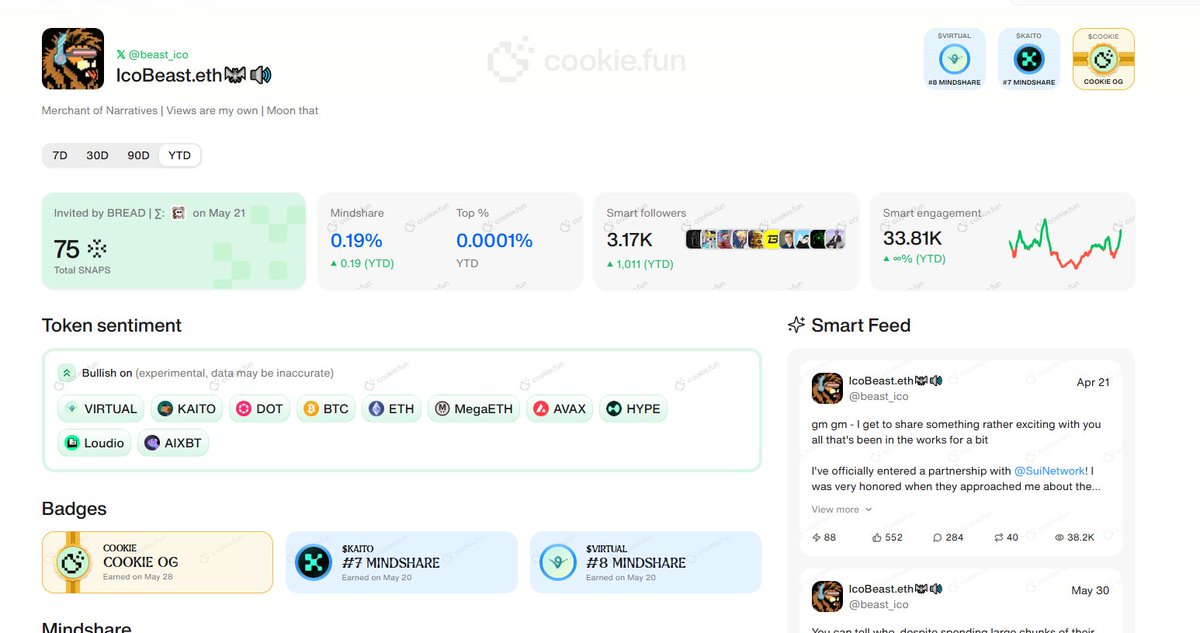
Task: Click the Virtual logo icon in Badges
Action: tap(558, 563)
